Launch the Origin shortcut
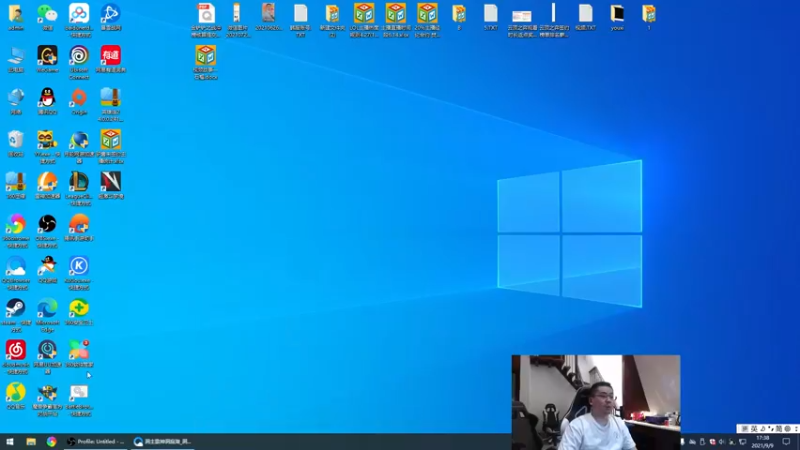800x450 pixels. [x=79, y=101]
